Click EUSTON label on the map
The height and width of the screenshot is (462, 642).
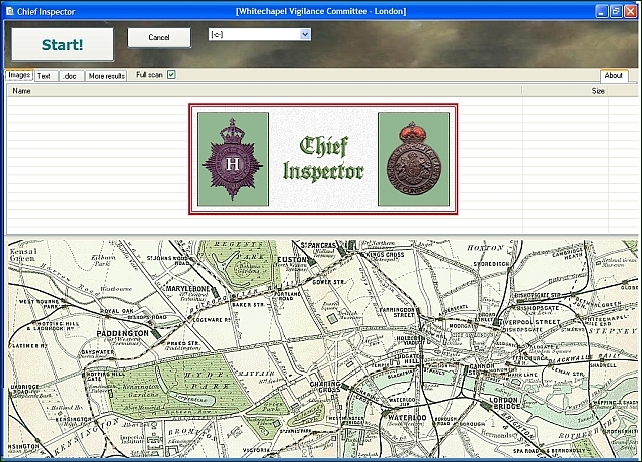coord(292,260)
